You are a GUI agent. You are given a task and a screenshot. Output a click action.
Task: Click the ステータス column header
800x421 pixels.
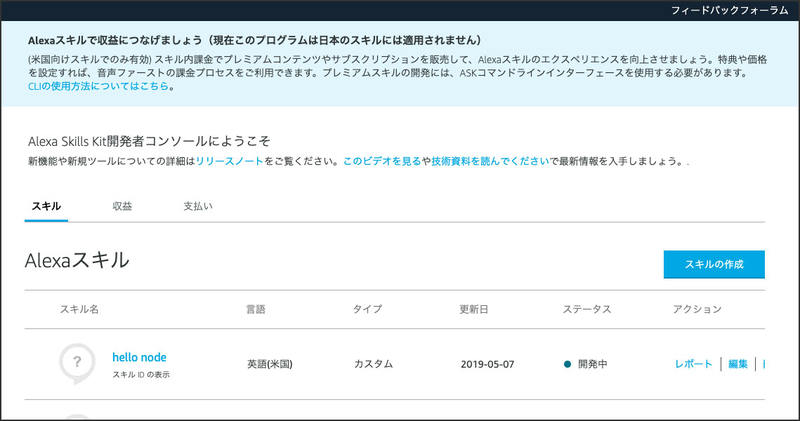click(x=587, y=309)
